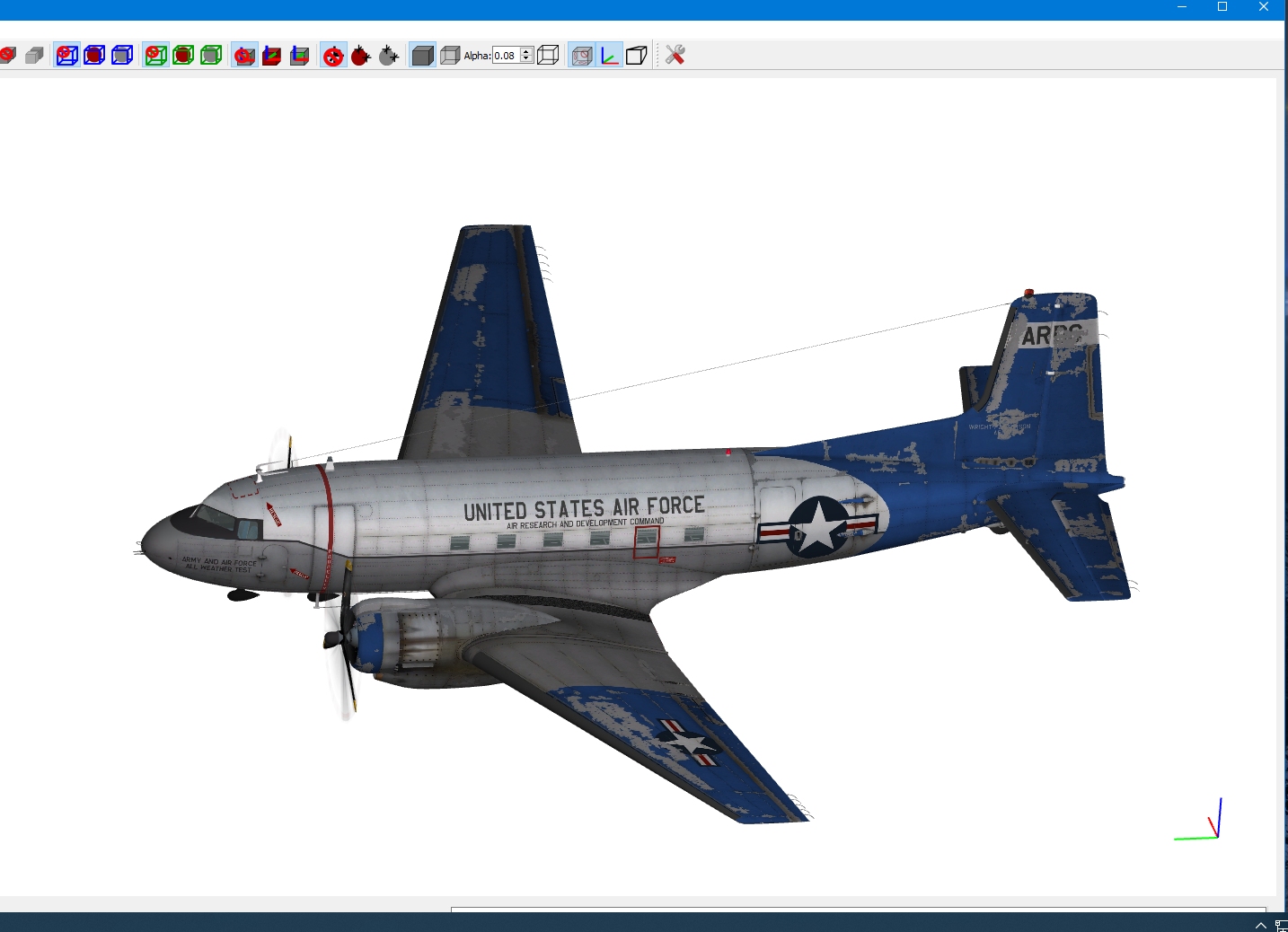Click the Alpha value input field
Screen dimensions: 1288x932
click(x=506, y=56)
